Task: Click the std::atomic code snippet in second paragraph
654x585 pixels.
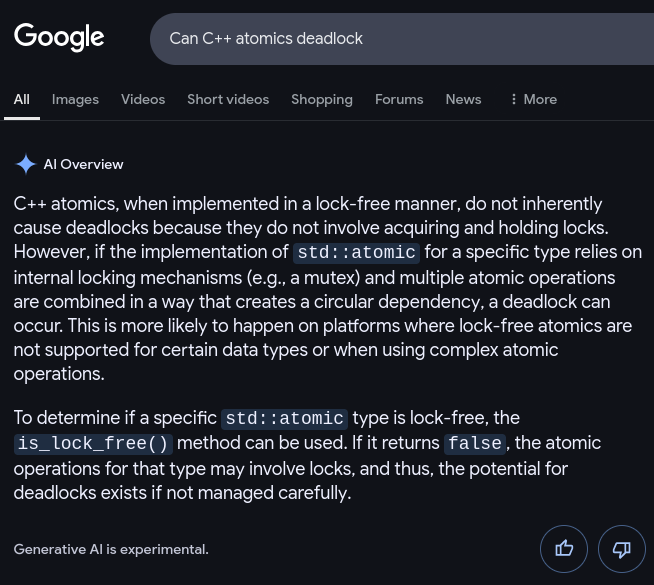Action: click(x=284, y=419)
